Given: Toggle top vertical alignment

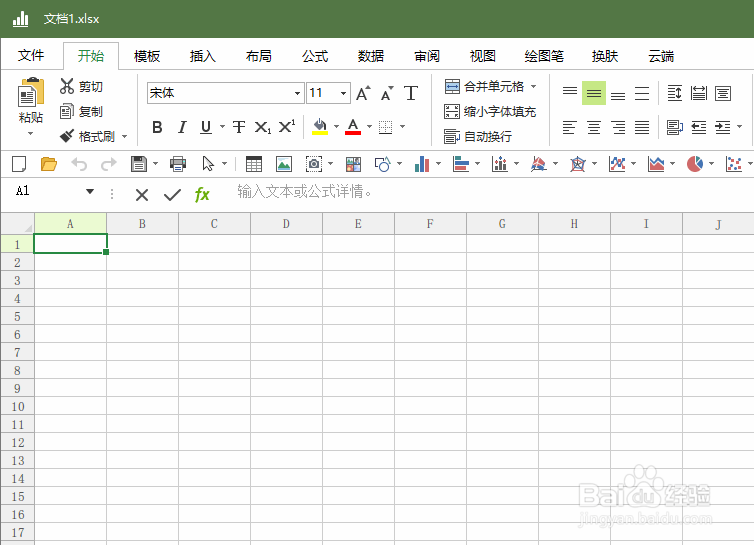Looking at the screenshot, I should (570, 91).
